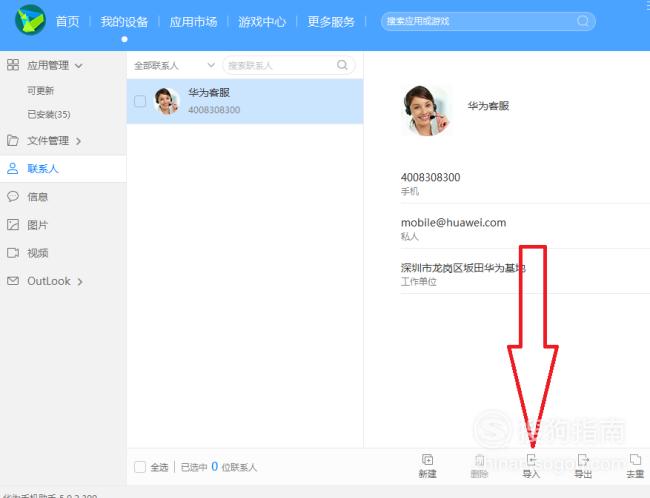Click the 手机 label under phone number
The height and width of the screenshot is (498, 650).
click(410, 191)
